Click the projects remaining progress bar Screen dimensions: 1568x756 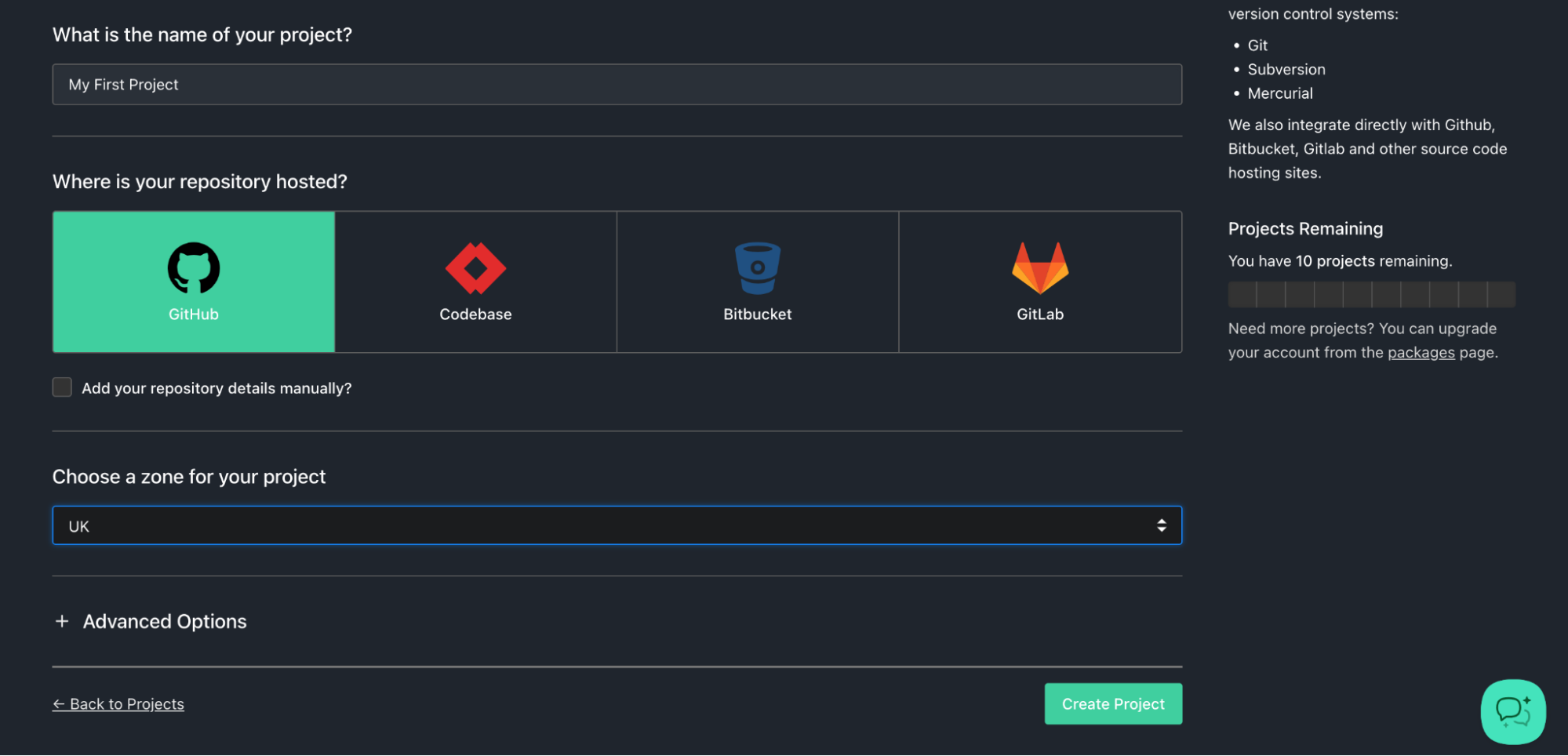[1371, 294]
